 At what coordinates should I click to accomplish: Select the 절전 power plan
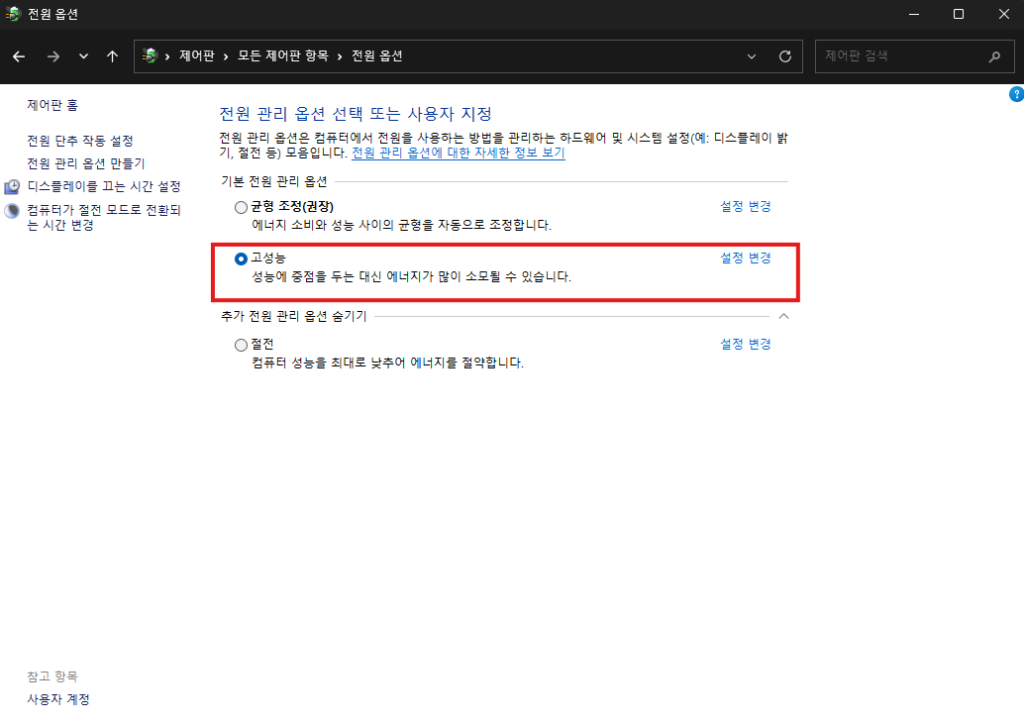(240, 344)
